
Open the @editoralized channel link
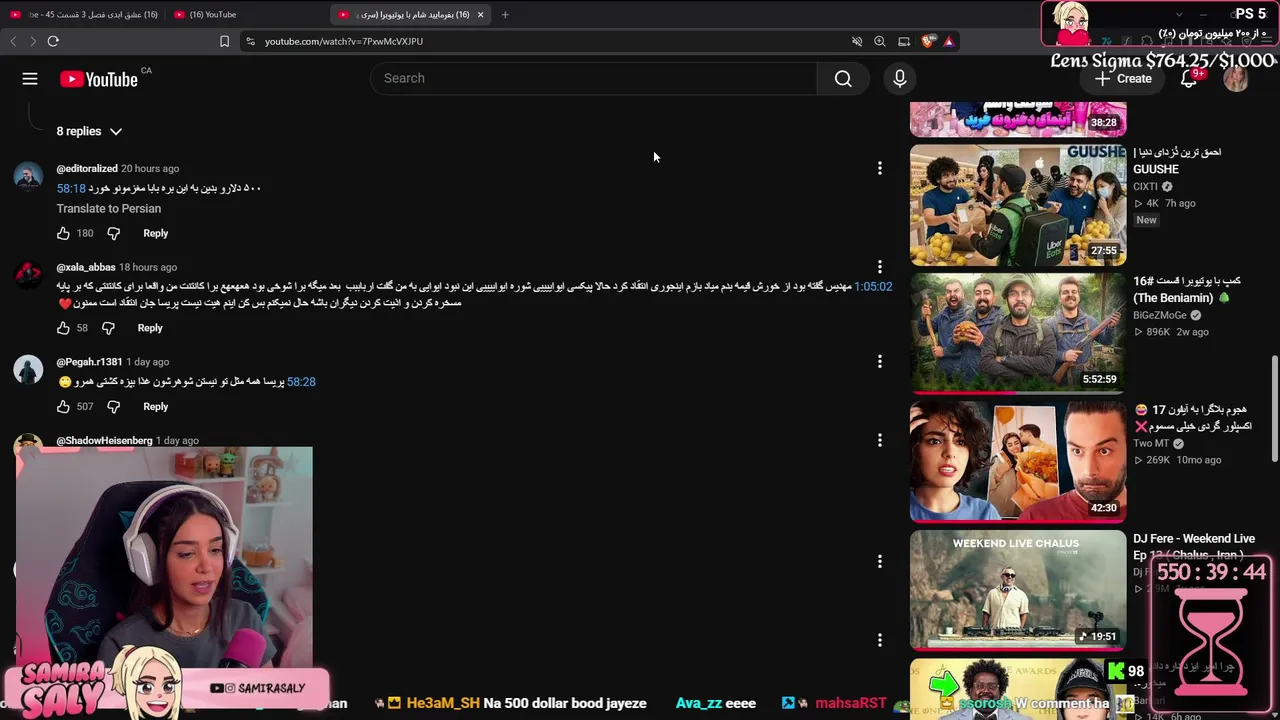click(87, 169)
